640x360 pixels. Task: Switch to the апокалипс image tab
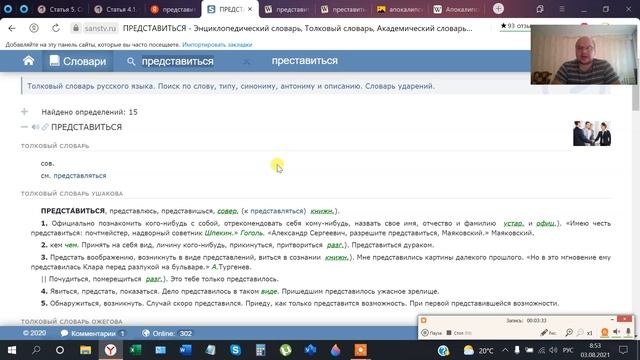coord(400,9)
